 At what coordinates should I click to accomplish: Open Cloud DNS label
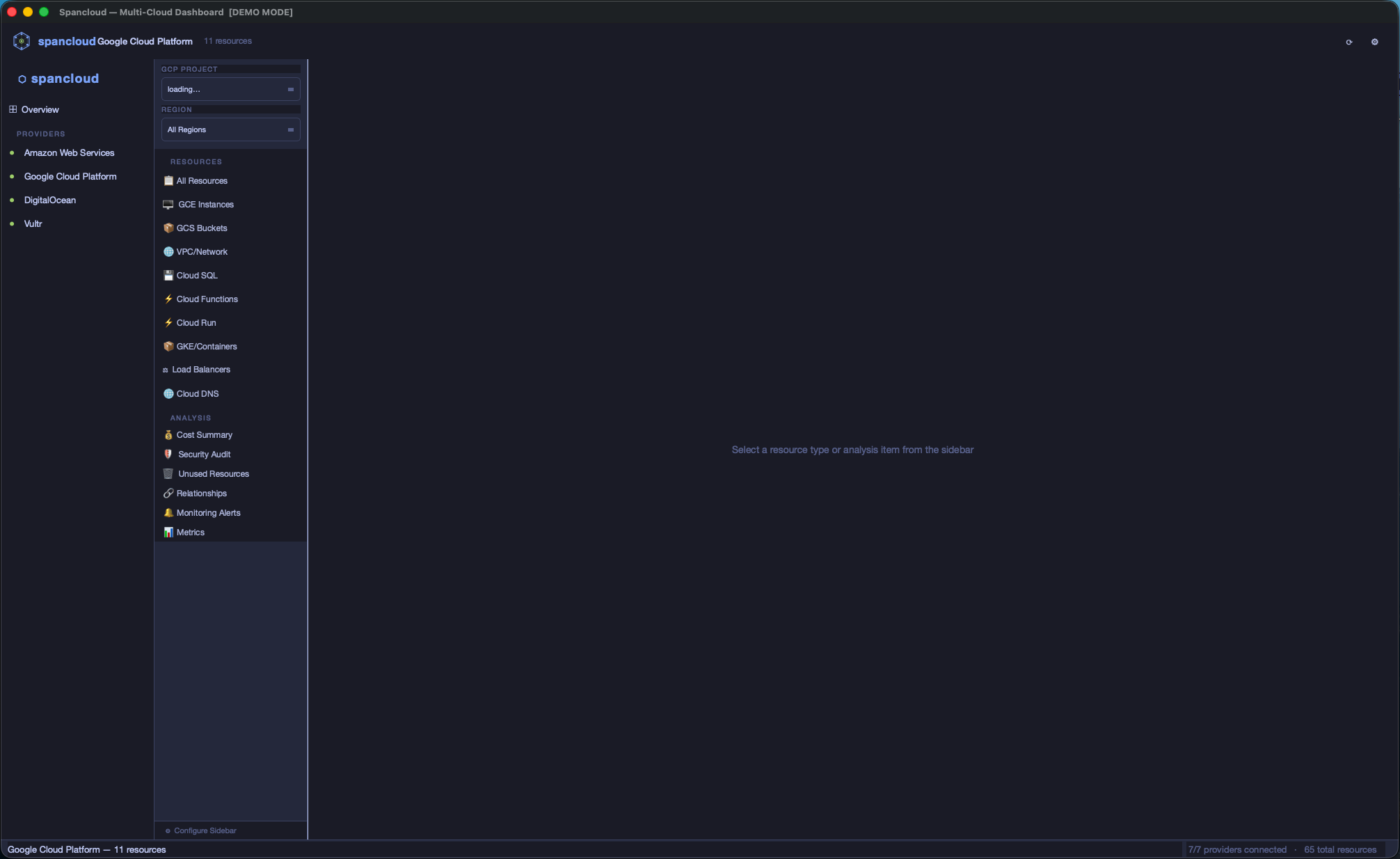tap(198, 394)
